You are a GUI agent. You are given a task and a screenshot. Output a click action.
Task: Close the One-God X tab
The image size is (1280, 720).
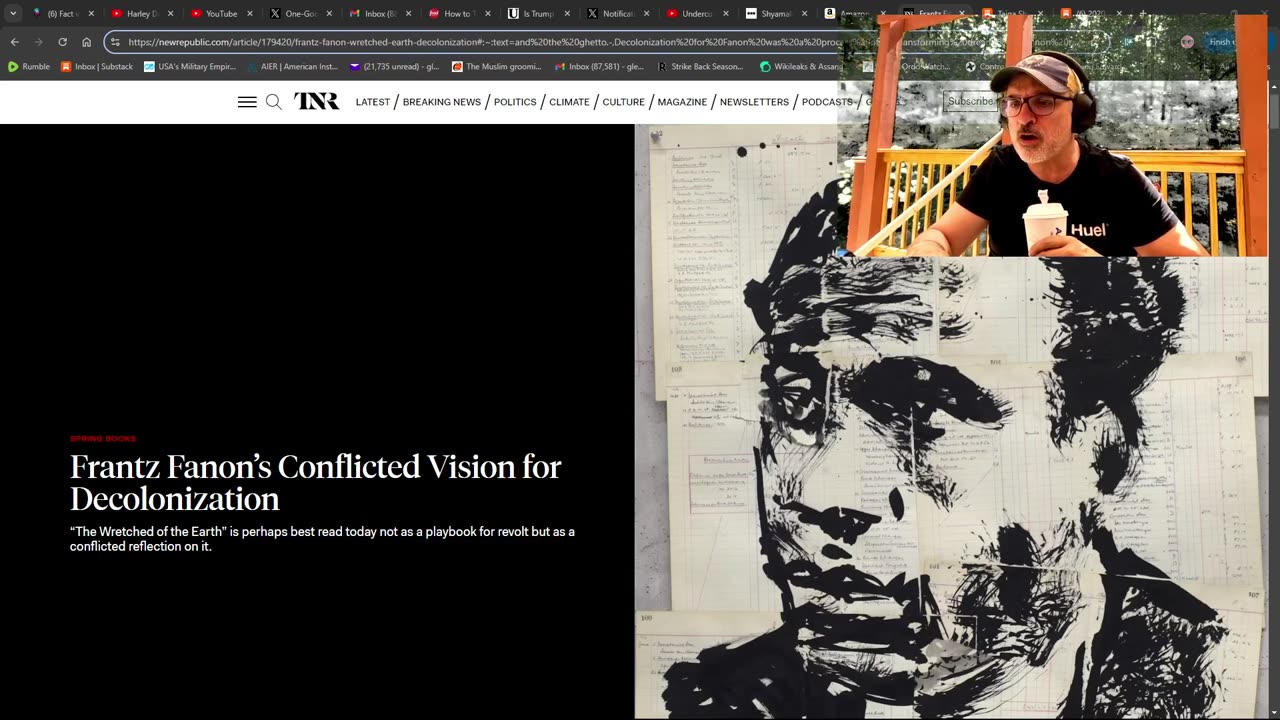point(329,14)
